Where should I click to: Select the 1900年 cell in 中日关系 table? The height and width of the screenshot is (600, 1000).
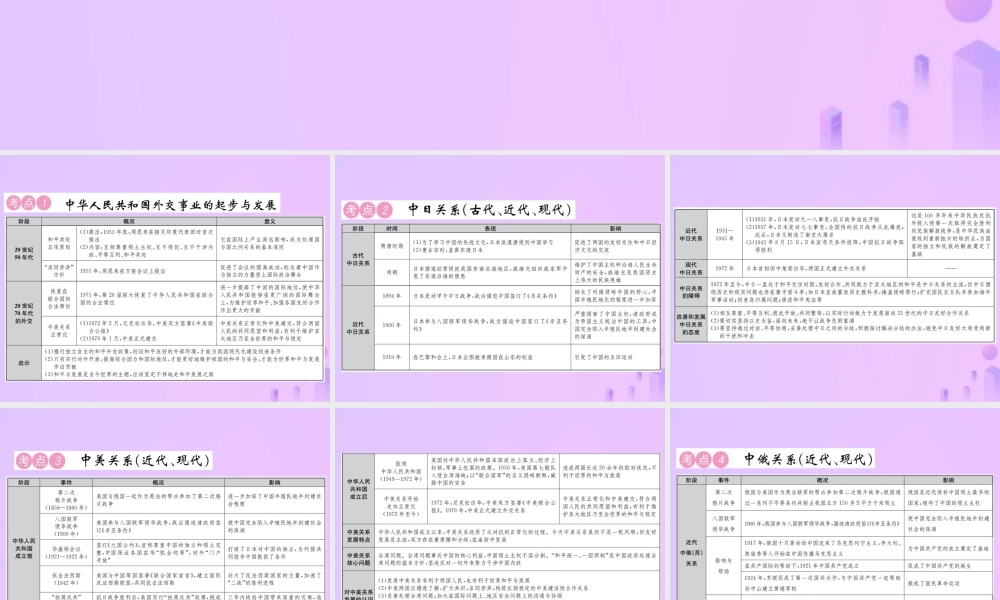(x=392, y=325)
